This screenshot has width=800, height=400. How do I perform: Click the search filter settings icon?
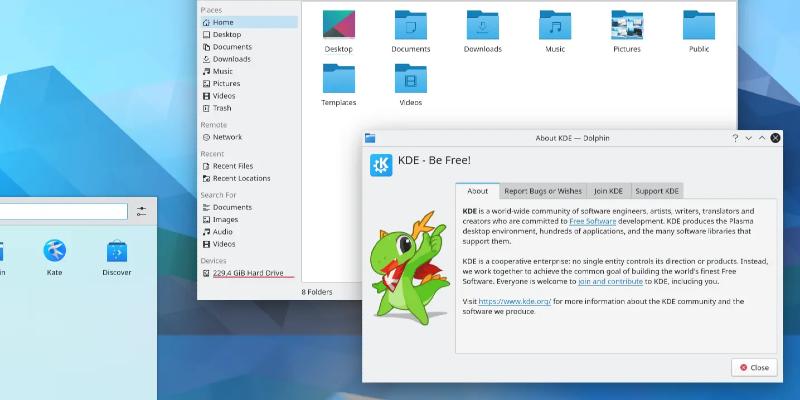(x=142, y=211)
